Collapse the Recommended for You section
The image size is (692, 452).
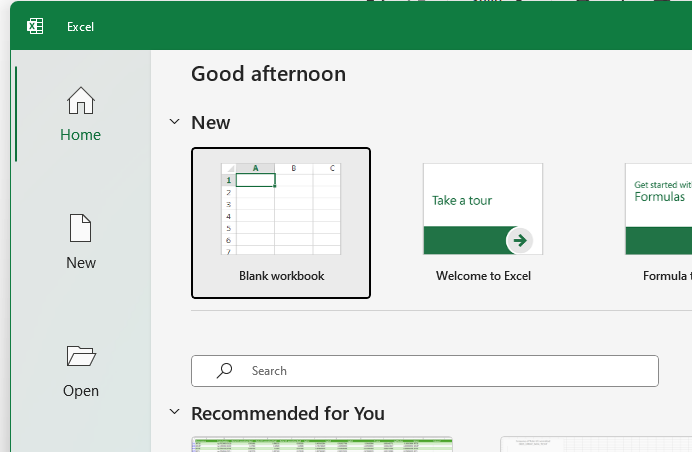[x=175, y=412]
